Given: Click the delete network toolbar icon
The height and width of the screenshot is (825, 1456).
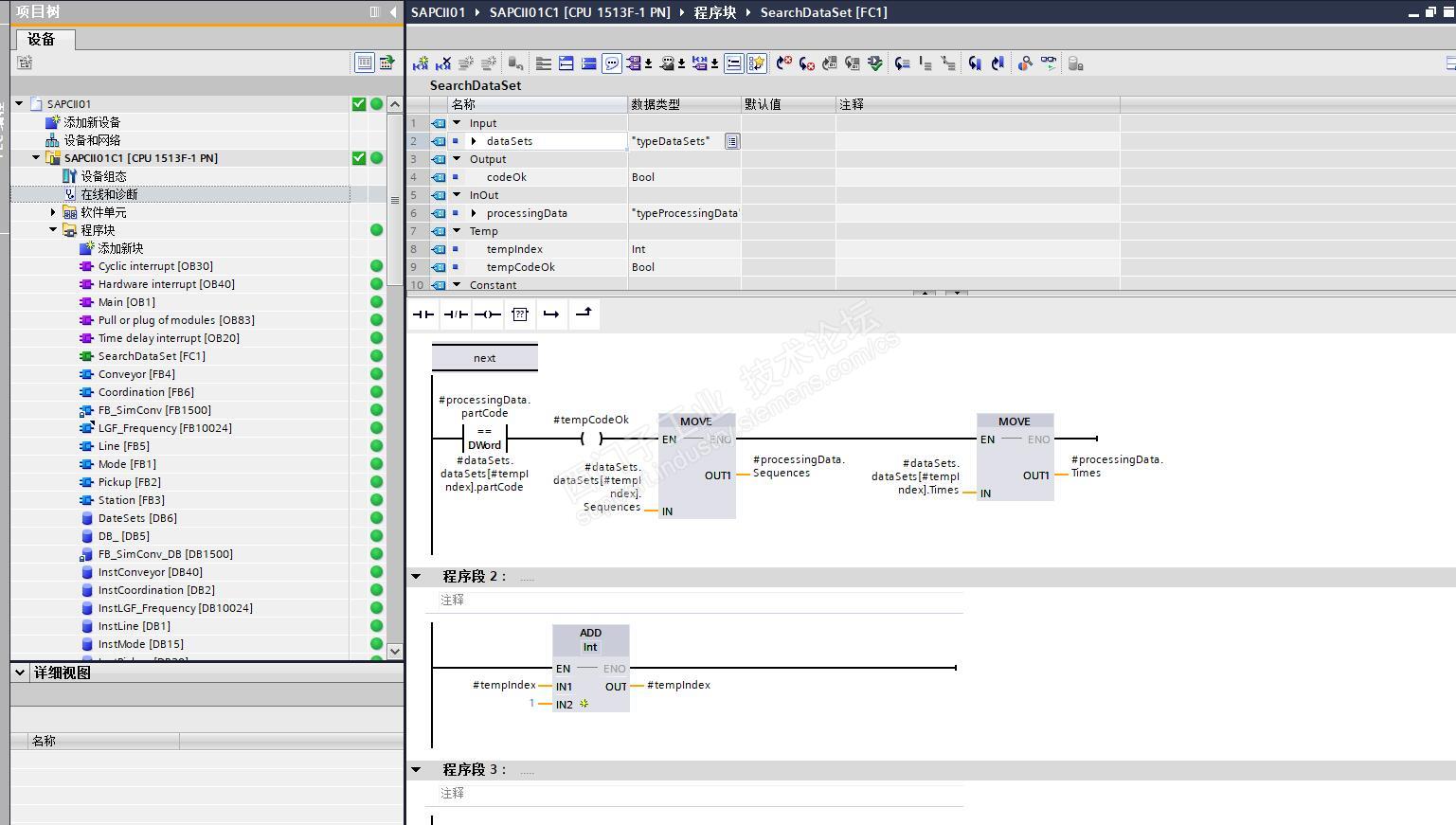Looking at the screenshot, I should pyautogui.click(x=442, y=63).
